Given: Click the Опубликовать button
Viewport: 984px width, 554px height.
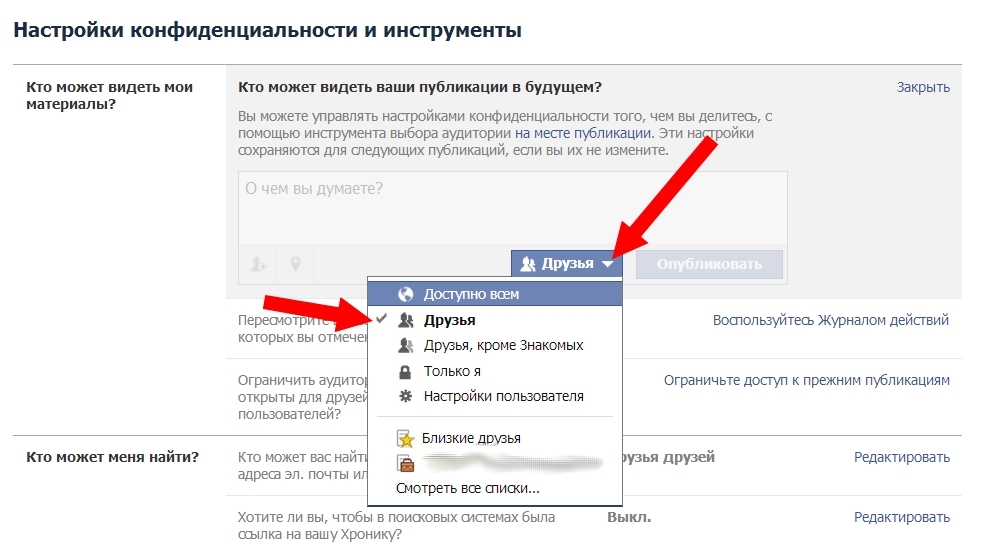Looking at the screenshot, I should tap(709, 264).
